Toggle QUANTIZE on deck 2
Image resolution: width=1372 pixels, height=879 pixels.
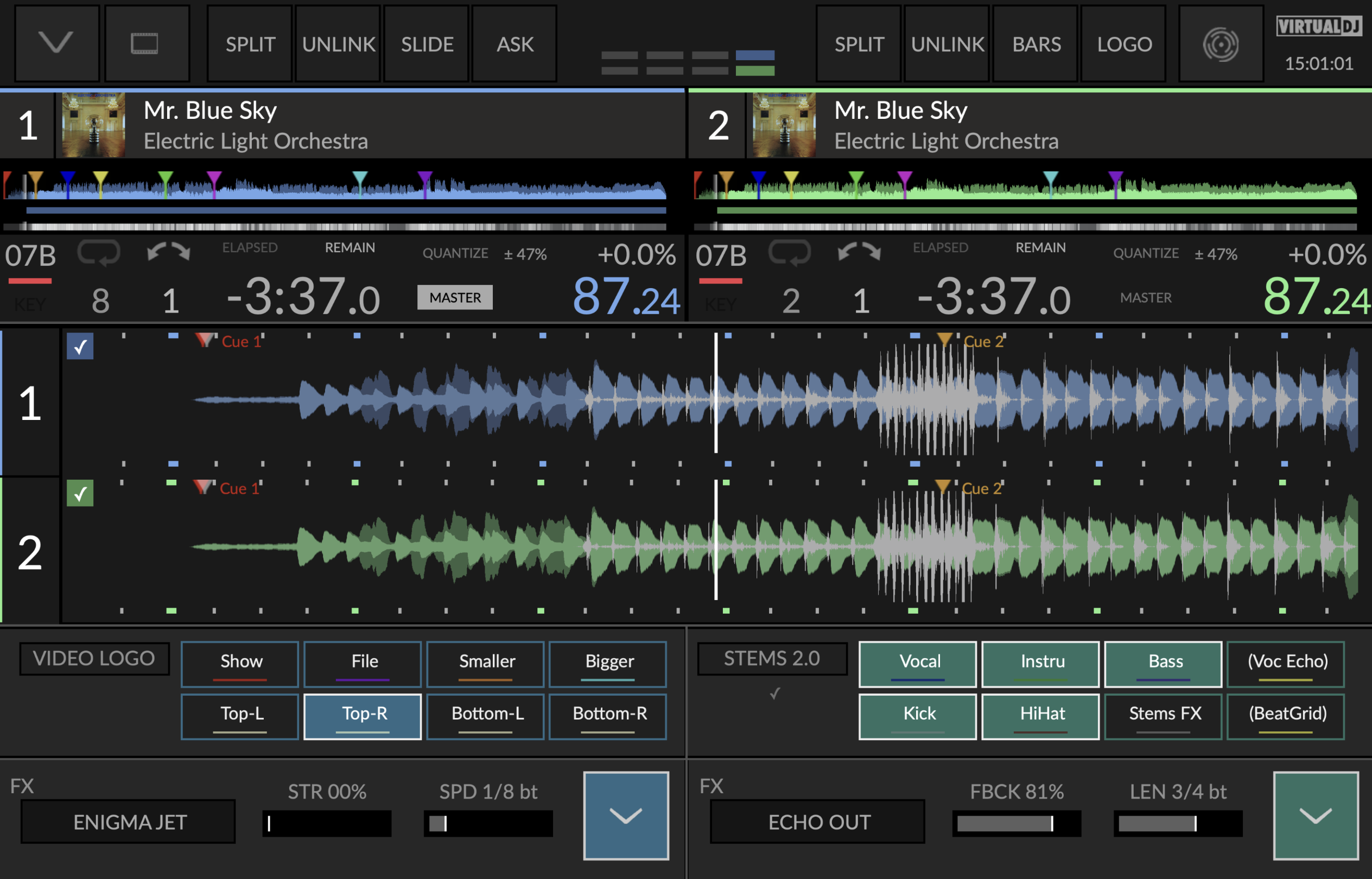coord(1146,253)
